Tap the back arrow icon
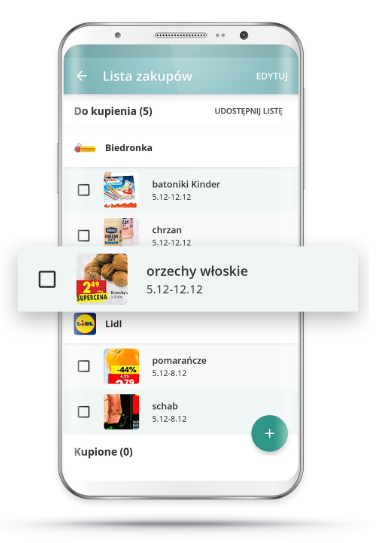Viewport: 378px width, 543px height. 82,76
